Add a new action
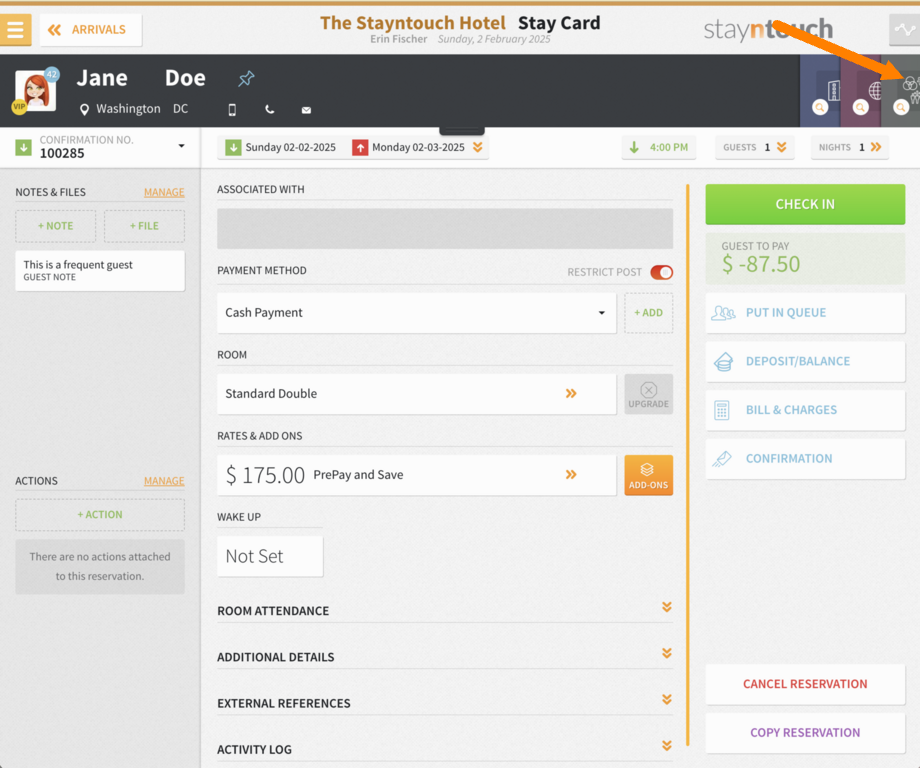 (x=100, y=515)
